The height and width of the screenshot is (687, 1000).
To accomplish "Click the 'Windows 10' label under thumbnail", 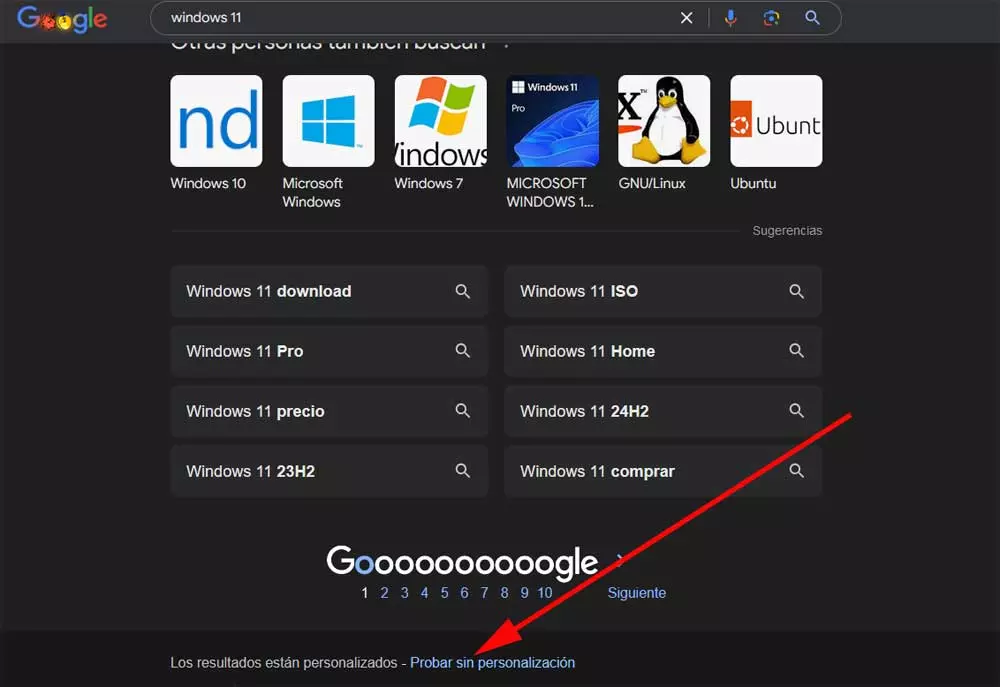I will [x=208, y=184].
